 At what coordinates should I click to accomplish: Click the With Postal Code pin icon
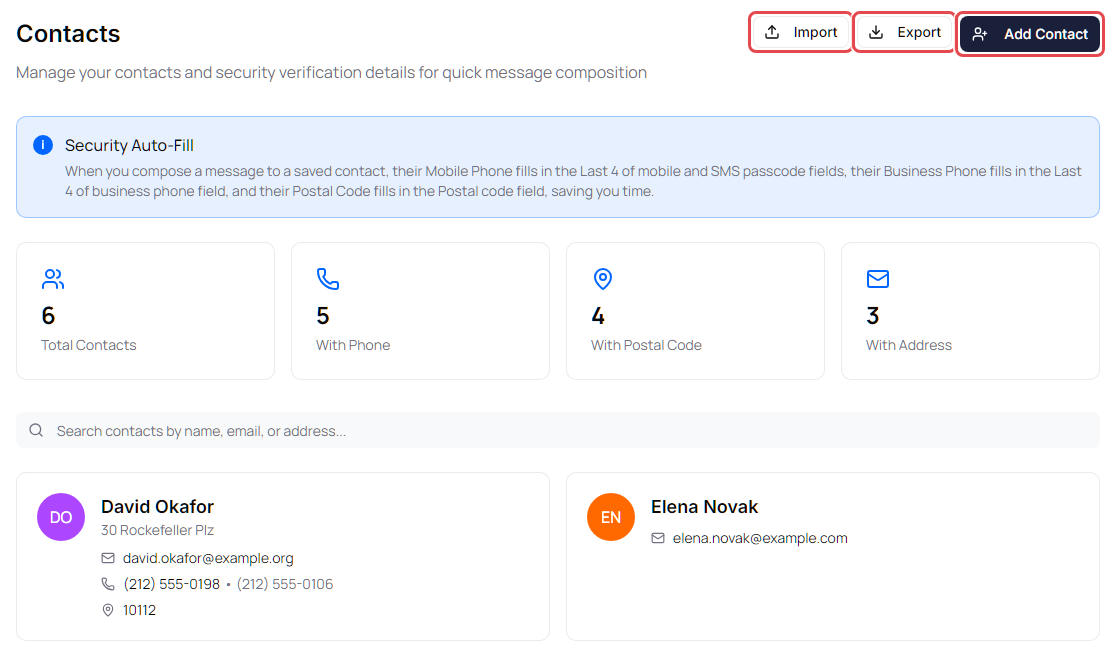tap(602, 279)
